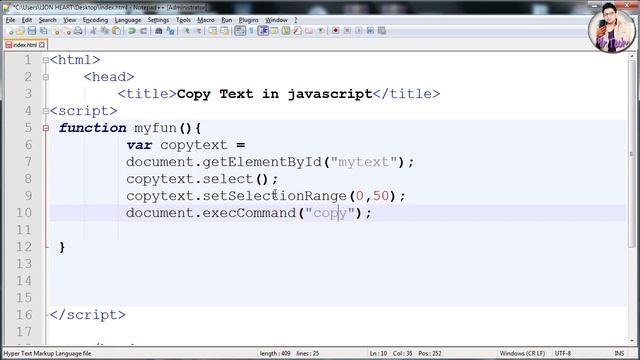Click the Close document toolbar icon
This screenshot has height=360, width=640.
click(56, 31)
